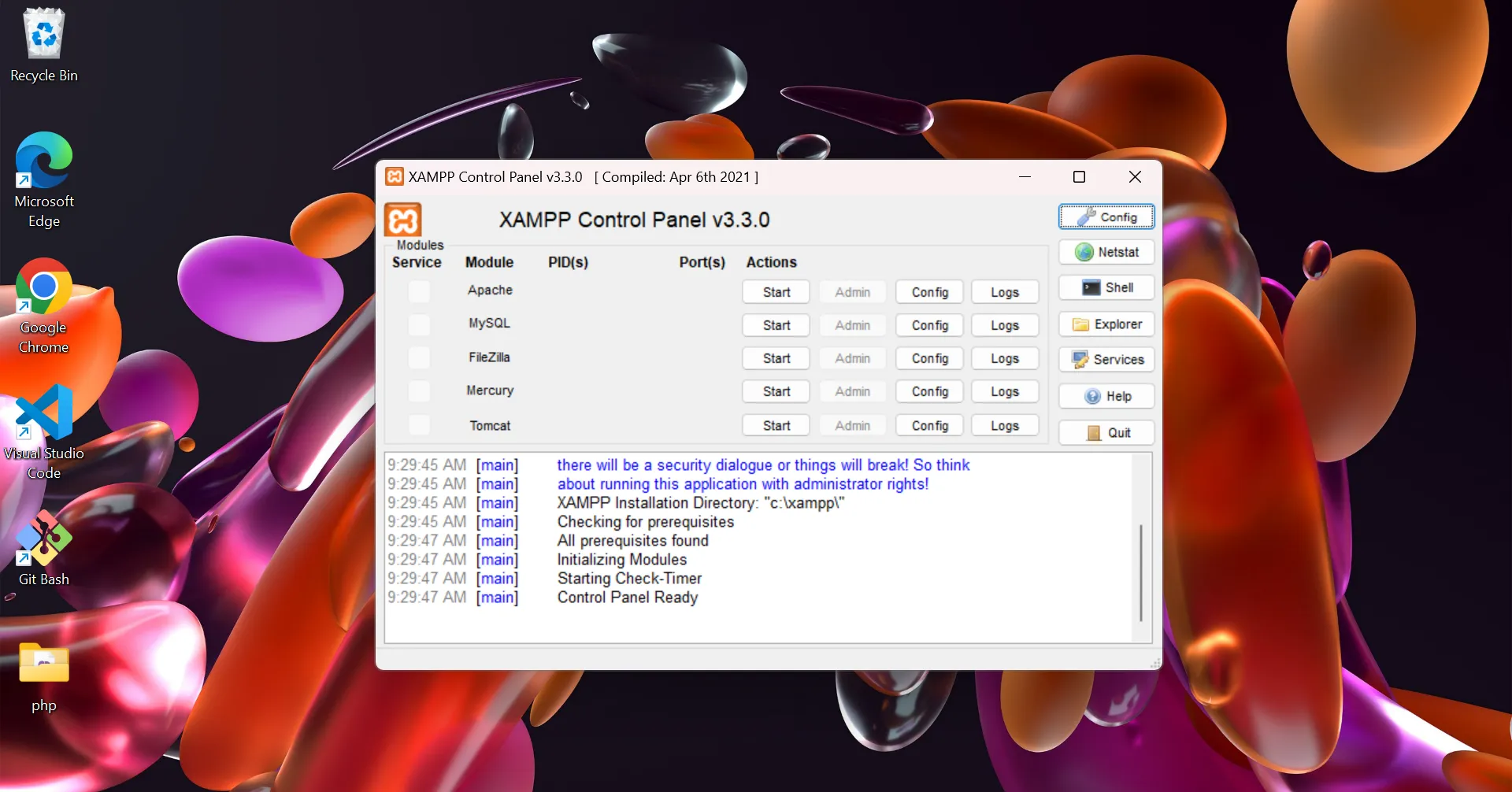Open Windows Services from XAMPP sidebar
Viewport: 1512px width, 792px height.
1106,360
